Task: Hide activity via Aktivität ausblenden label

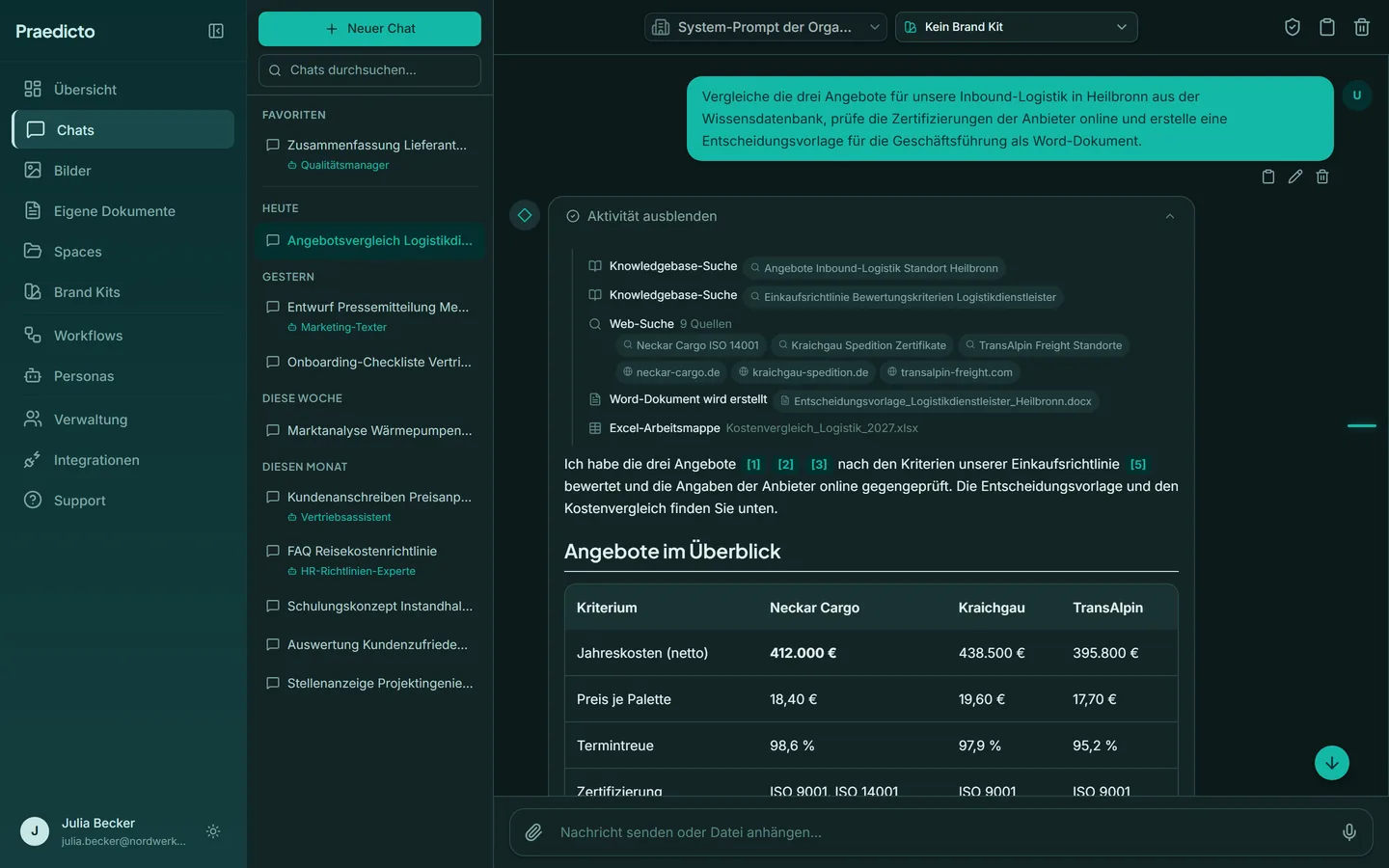Action: point(652,216)
